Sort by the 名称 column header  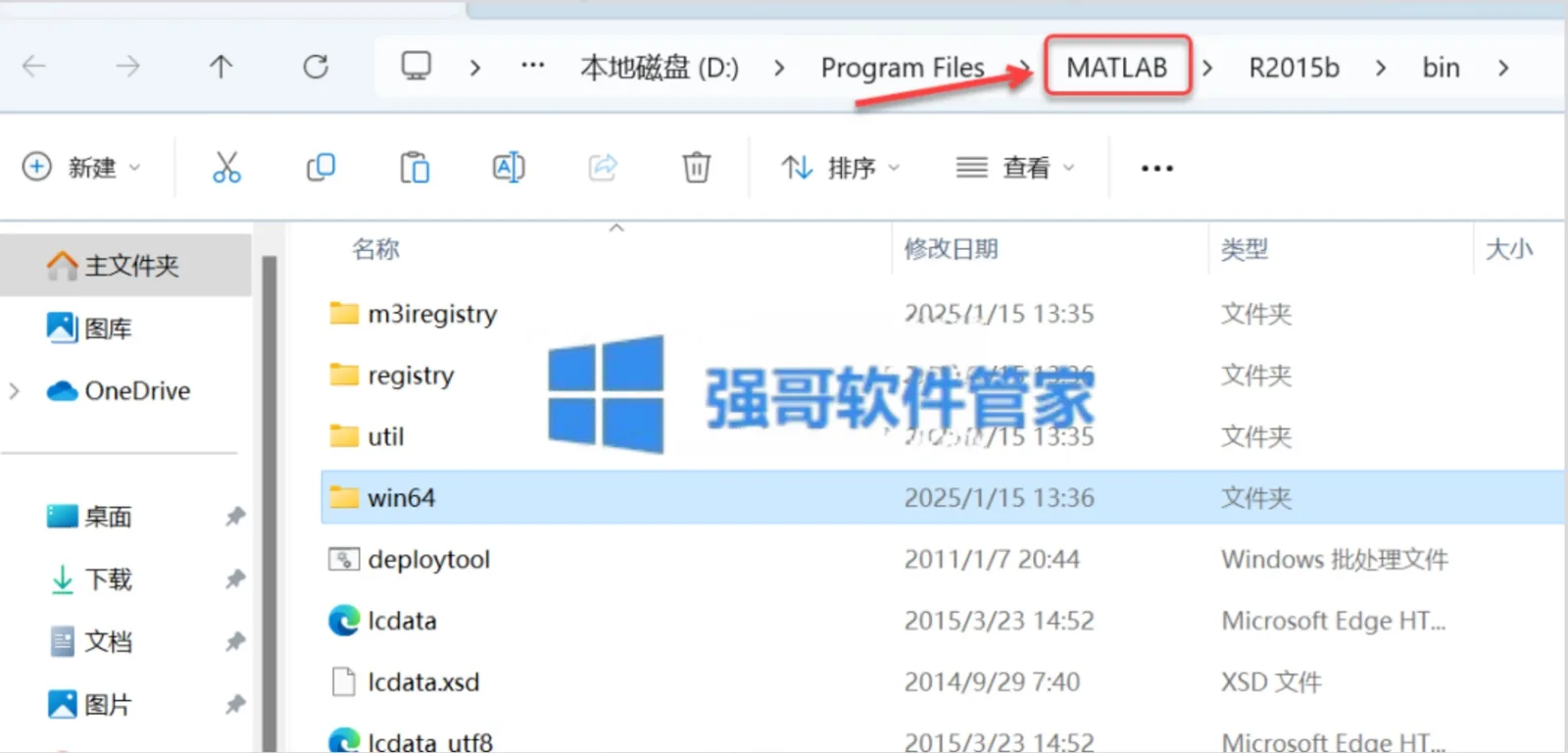click(x=376, y=249)
